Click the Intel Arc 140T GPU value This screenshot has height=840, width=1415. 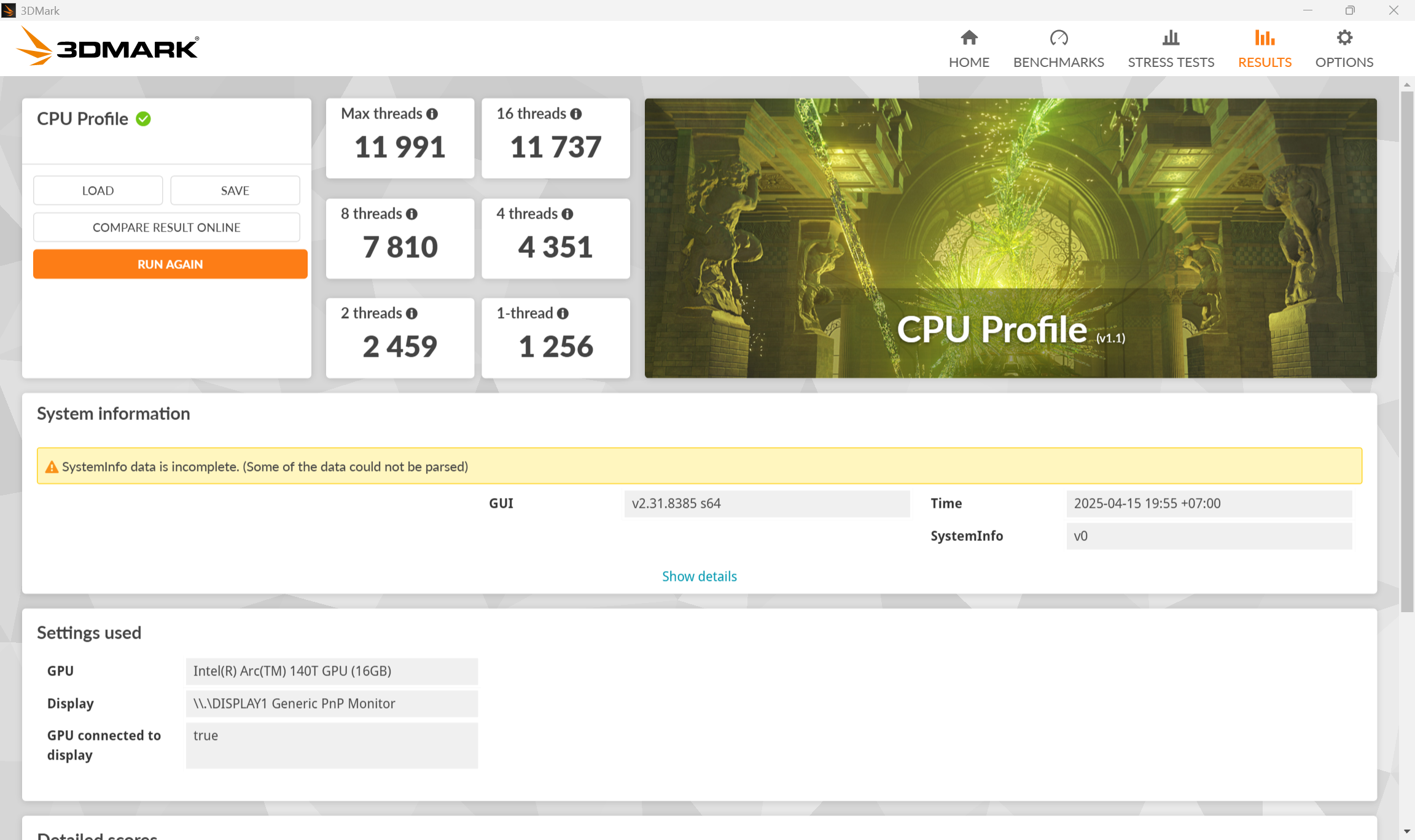(x=332, y=671)
